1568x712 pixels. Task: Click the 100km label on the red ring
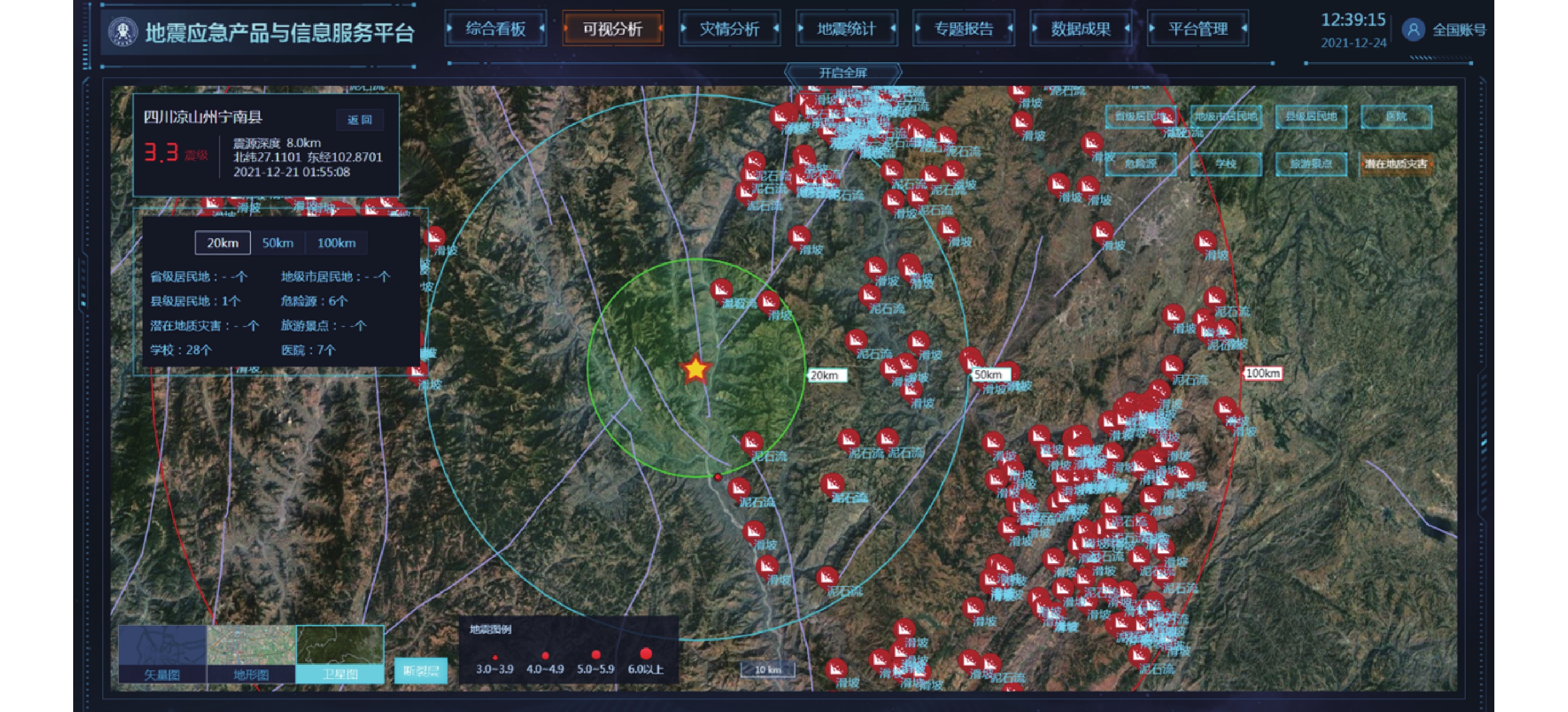coord(1262,373)
